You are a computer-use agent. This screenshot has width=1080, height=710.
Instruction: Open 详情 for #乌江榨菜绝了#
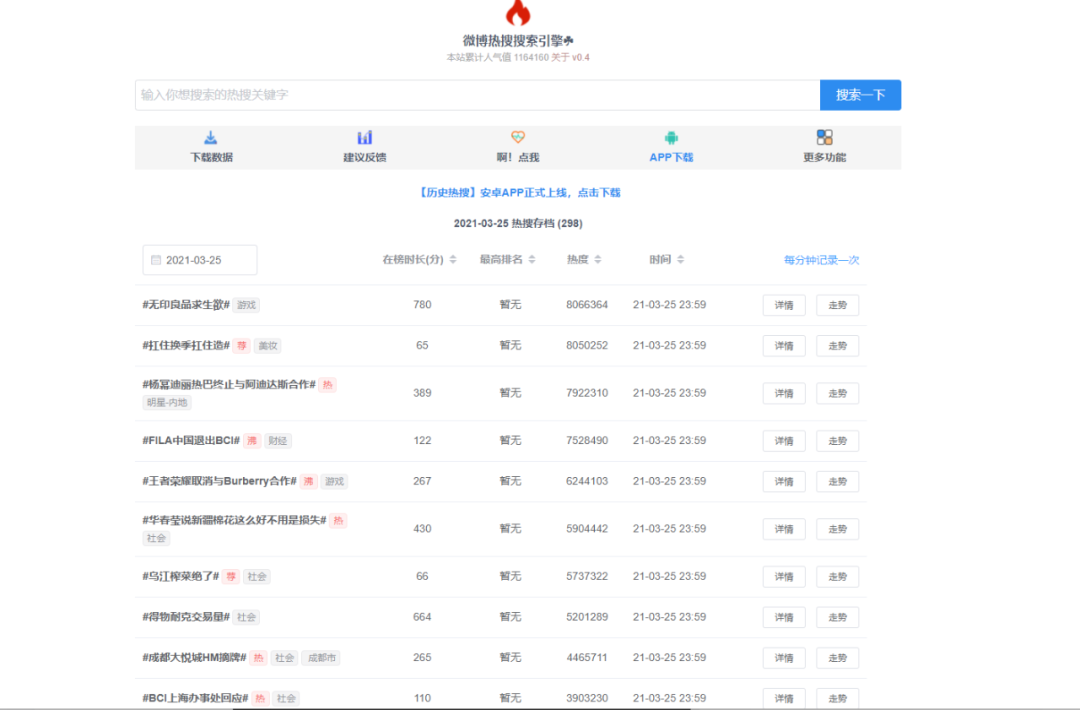coord(784,576)
